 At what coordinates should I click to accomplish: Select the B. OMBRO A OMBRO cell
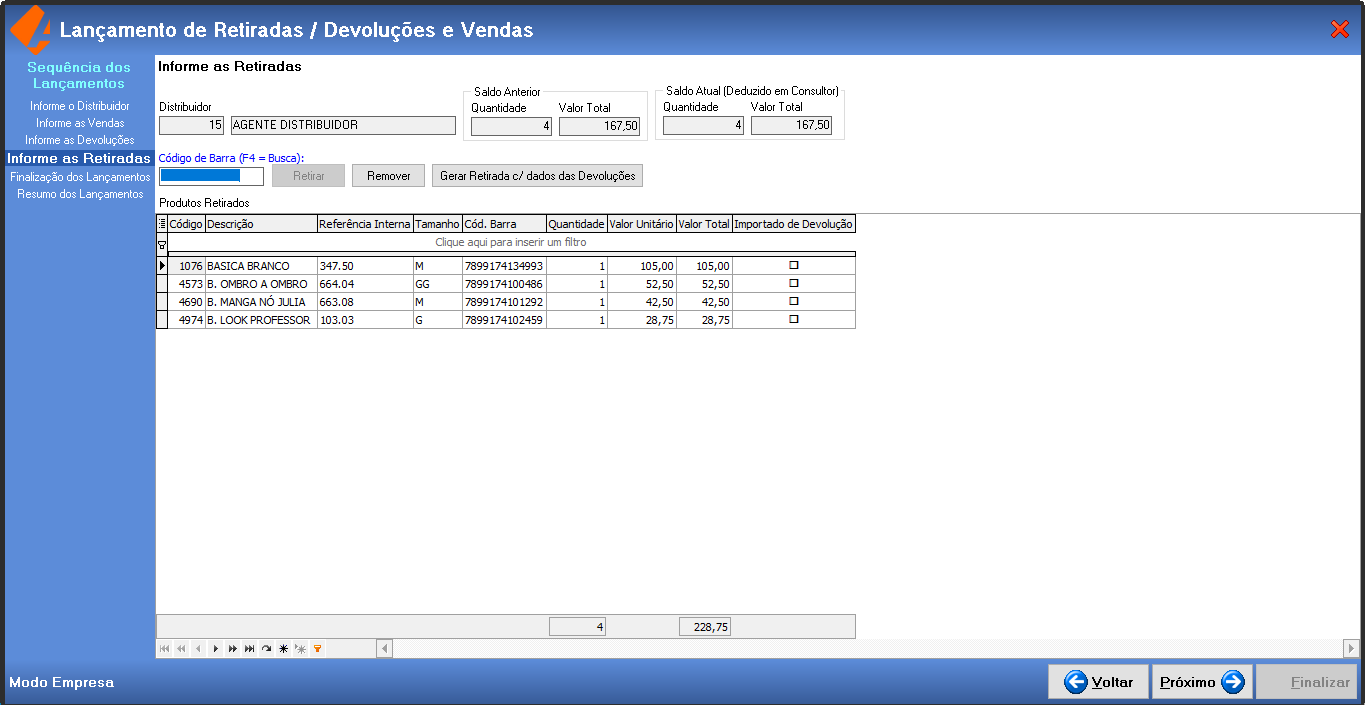pyautogui.click(x=261, y=284)
